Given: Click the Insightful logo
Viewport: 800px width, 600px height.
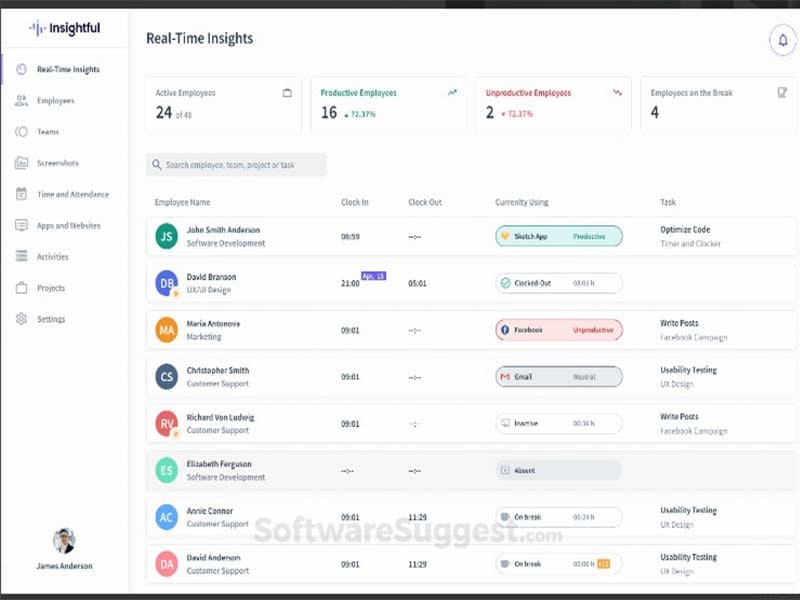Looking at the screenshot, I should 65,29.
